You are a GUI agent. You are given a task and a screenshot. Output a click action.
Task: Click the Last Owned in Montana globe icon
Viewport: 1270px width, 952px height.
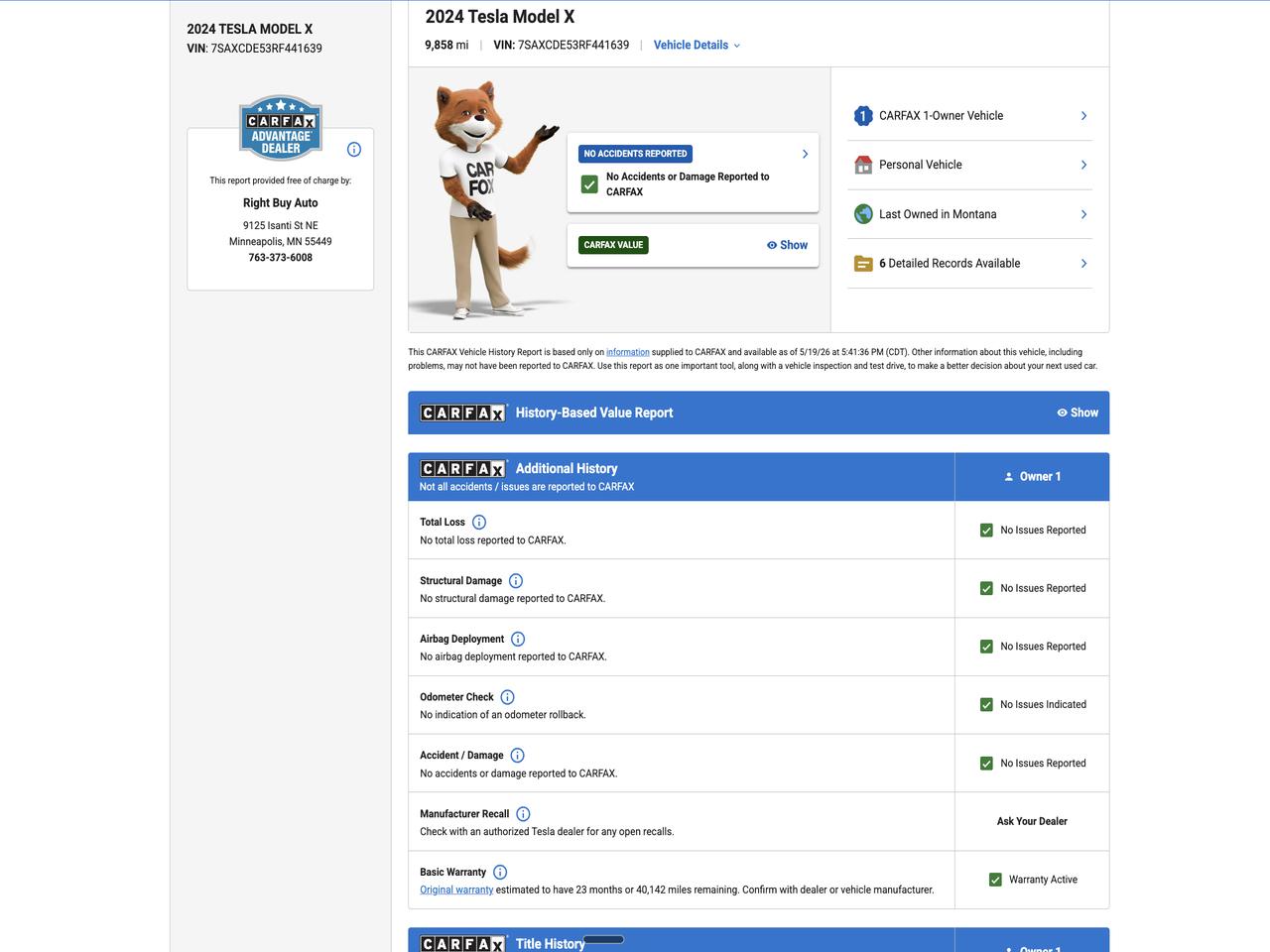point(863,214)
